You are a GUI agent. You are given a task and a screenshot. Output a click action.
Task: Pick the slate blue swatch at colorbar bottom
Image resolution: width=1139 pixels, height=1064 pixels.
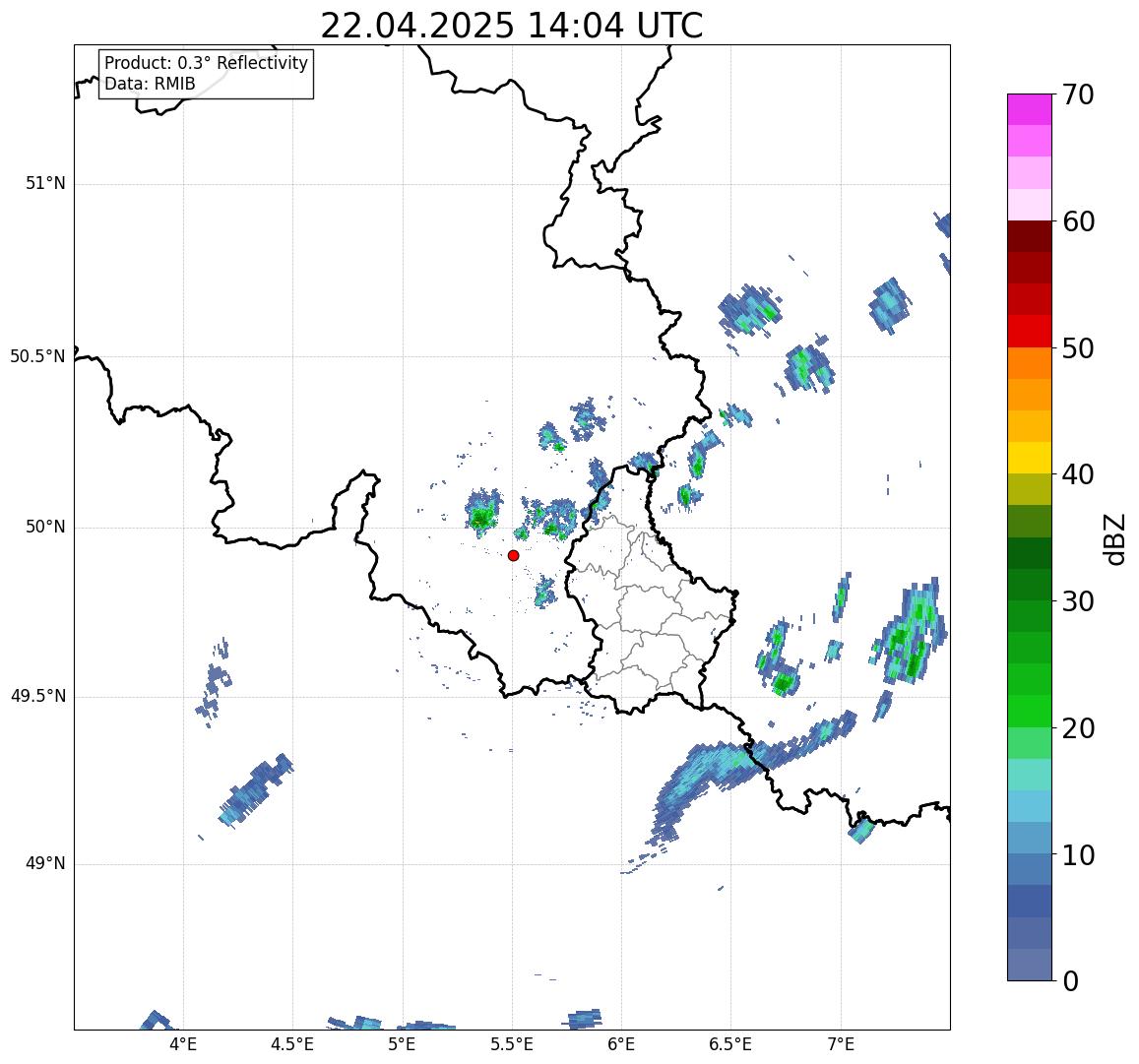tap(1030, 966)
